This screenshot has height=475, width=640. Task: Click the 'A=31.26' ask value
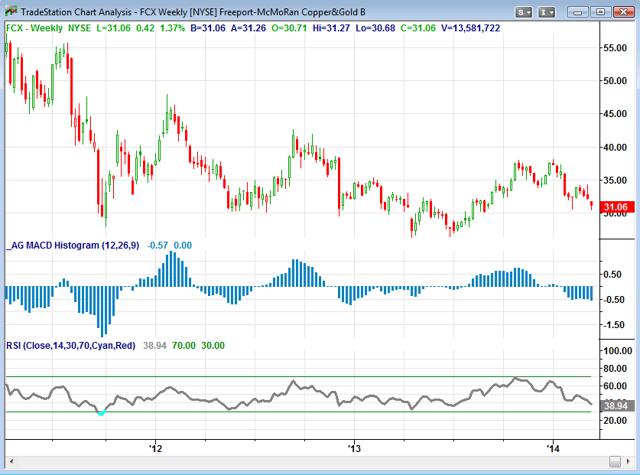(248, 28)
